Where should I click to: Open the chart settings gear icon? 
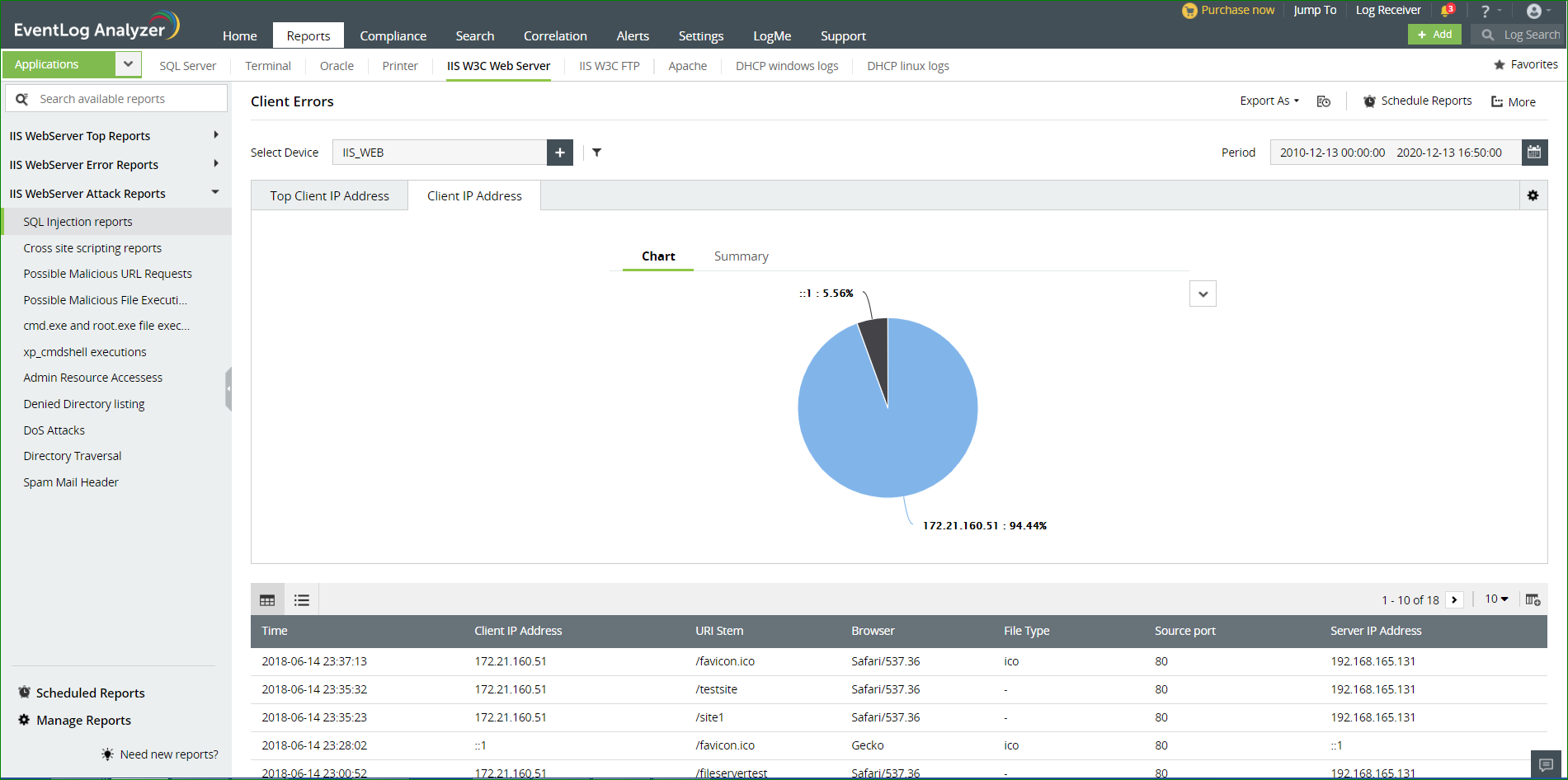1533,195
